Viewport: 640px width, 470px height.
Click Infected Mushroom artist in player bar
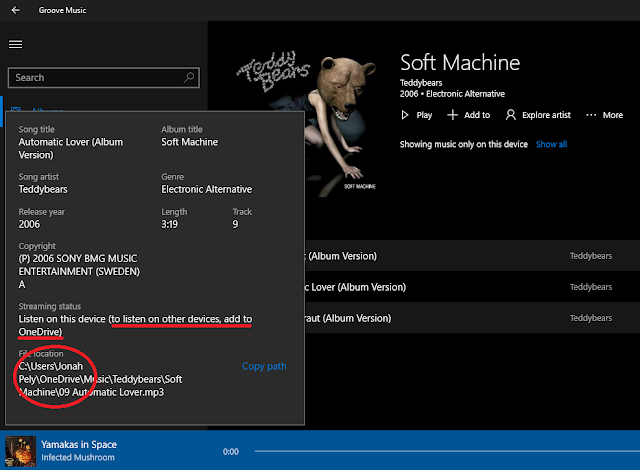tap(78, 457)
